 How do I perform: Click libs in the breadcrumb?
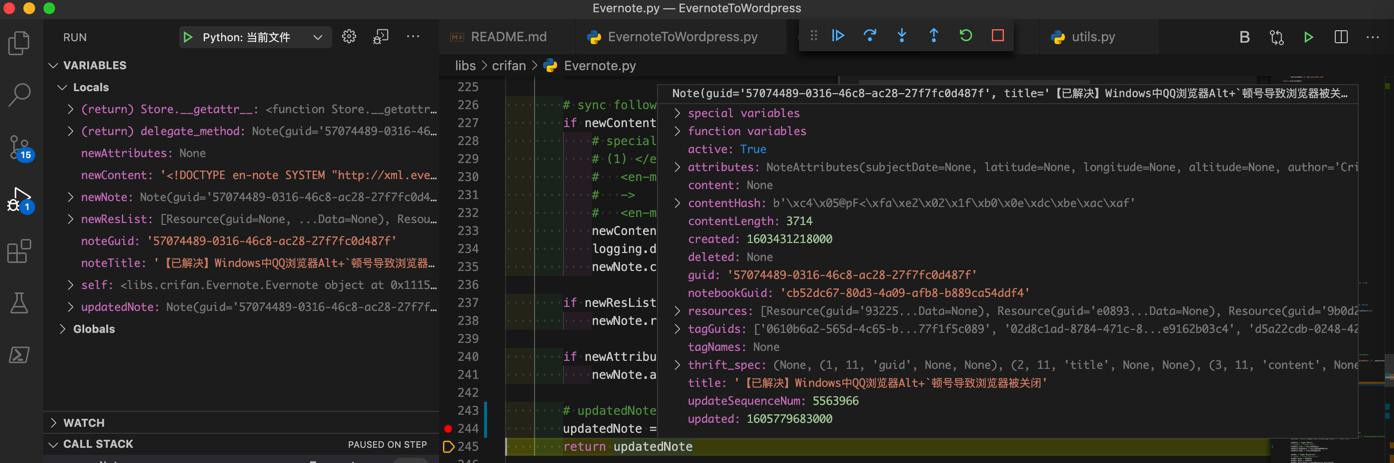coord(465,65)
